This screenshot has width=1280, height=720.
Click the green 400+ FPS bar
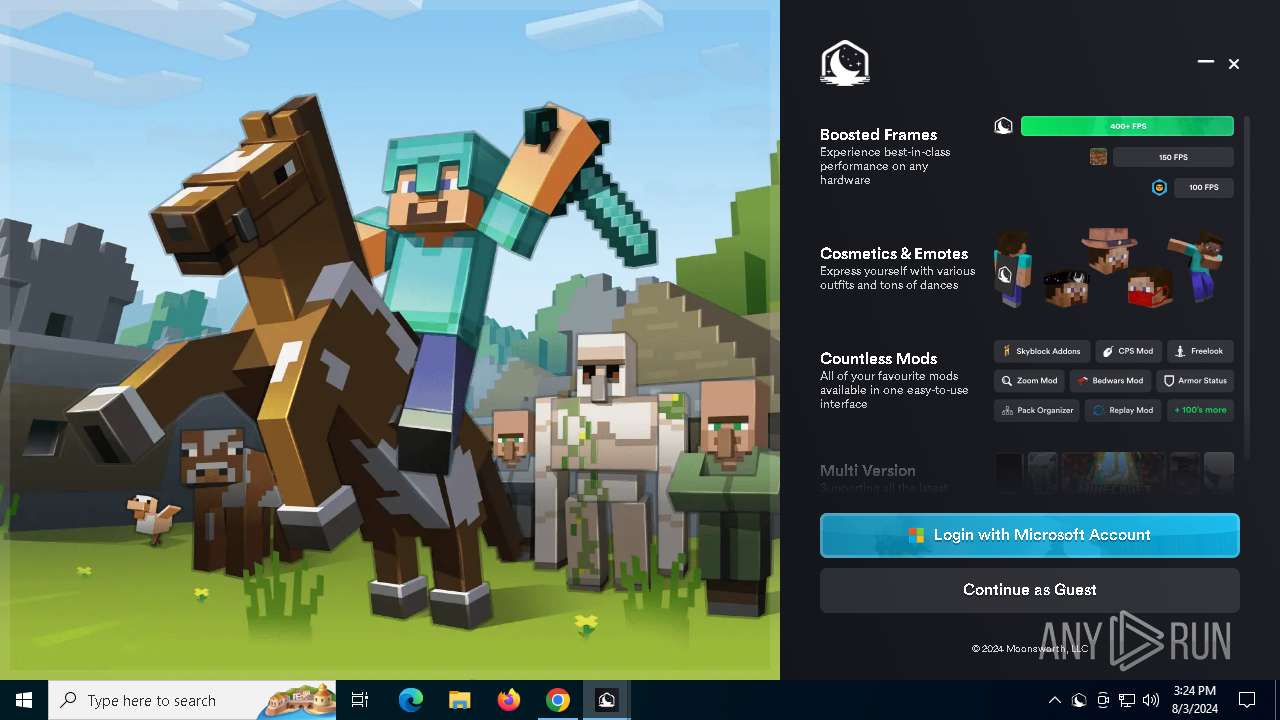[1127, 126]
